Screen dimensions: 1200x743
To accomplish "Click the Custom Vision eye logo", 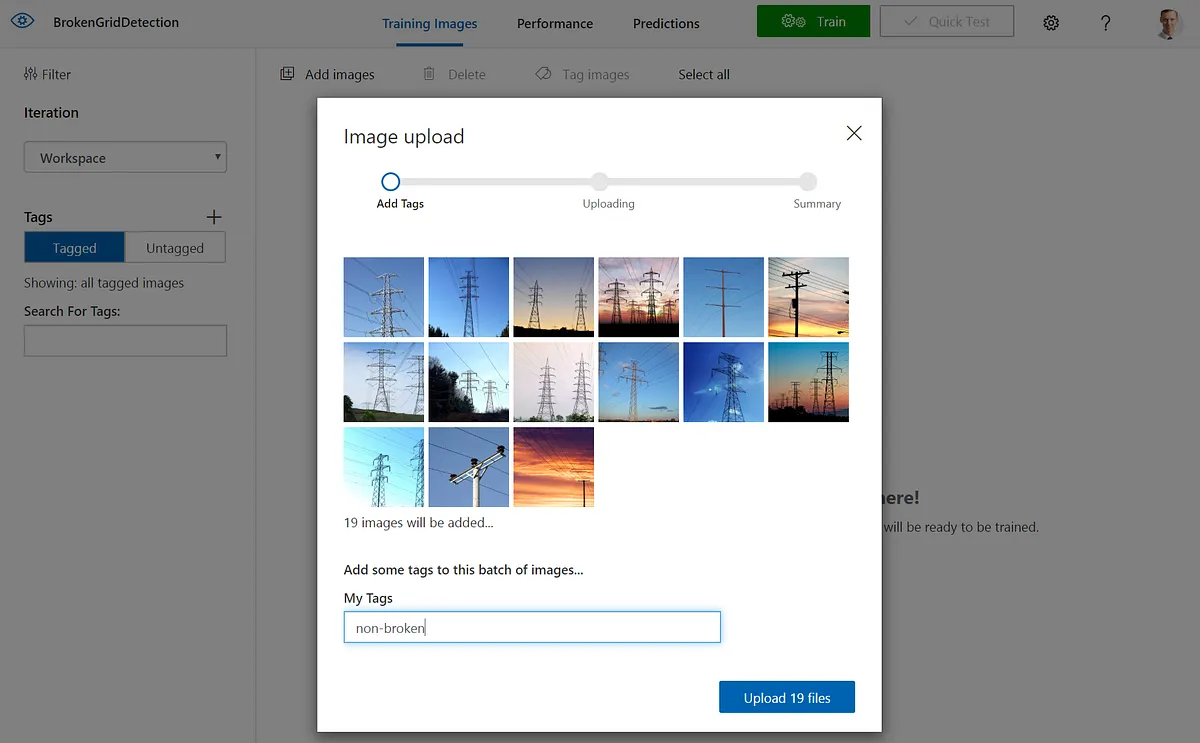I will [22, 21].
